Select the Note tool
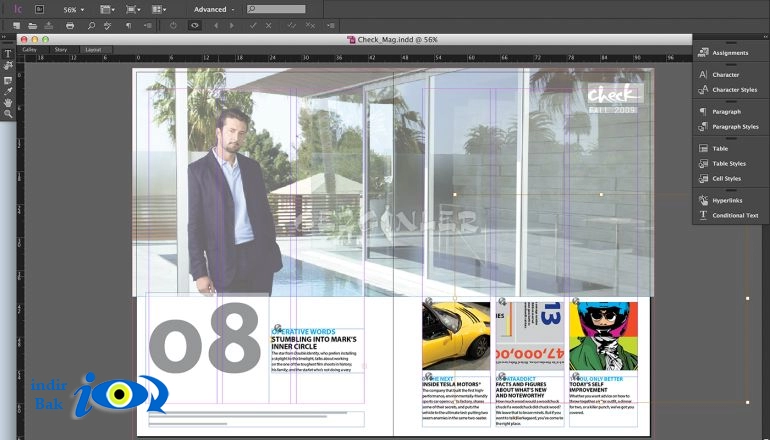 (8, 81)
